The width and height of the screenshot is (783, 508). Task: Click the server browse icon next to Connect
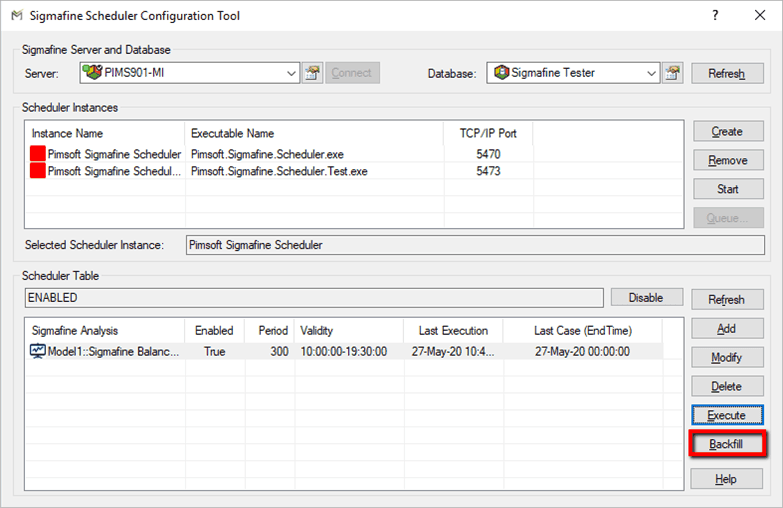[313, 73]
